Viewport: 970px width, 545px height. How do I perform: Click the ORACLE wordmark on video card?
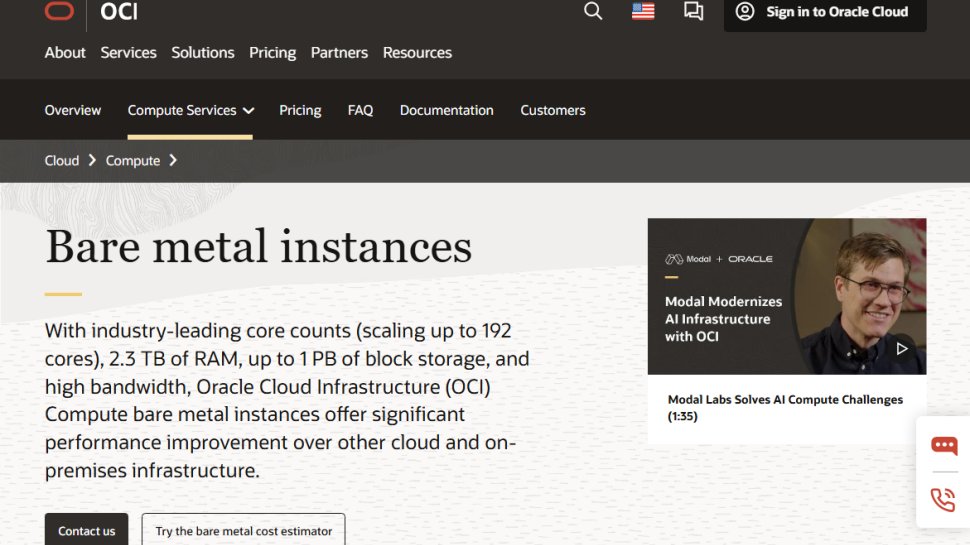click(750, 259)
